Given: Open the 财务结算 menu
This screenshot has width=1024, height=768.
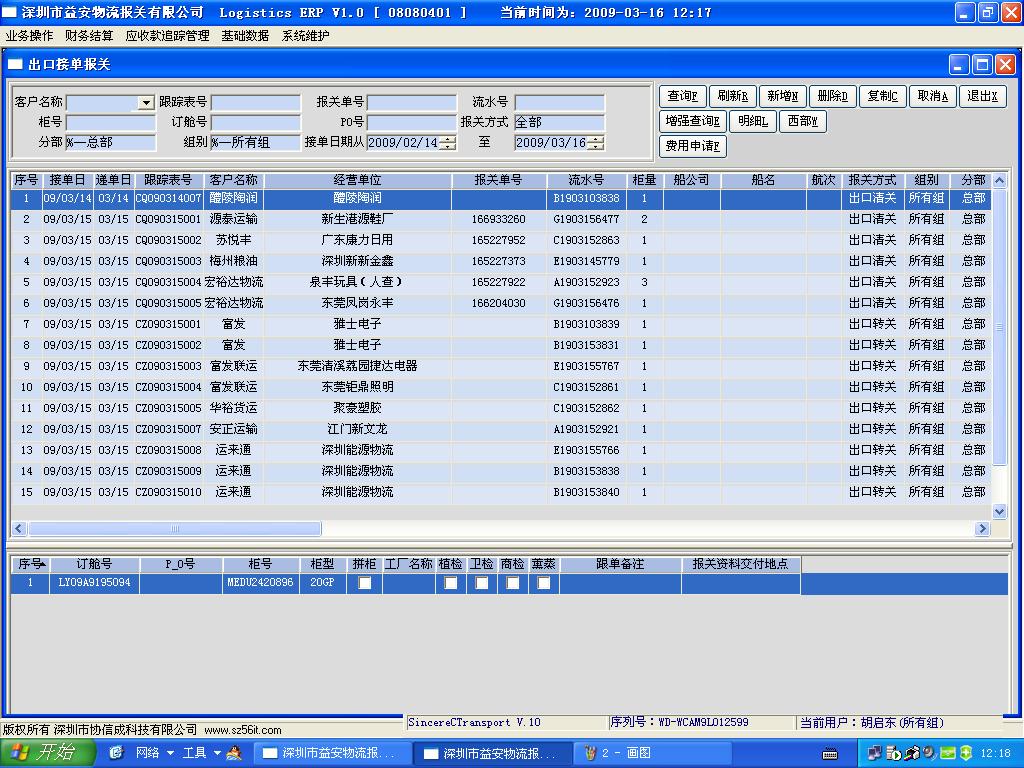Looking at the screenshot, I should [x=89, y=36].
